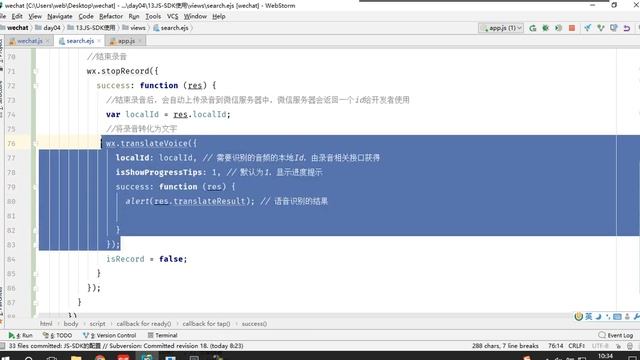The width and height of the screenshot is (640, 360).
Task: Start debugging with the bug icon
Action: (546, 28)
